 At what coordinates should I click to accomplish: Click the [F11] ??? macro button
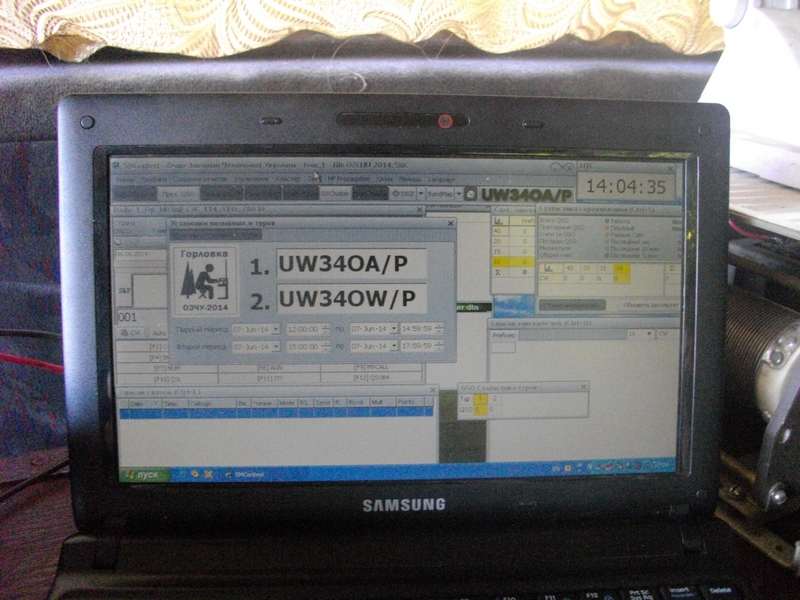pos(269,378)
